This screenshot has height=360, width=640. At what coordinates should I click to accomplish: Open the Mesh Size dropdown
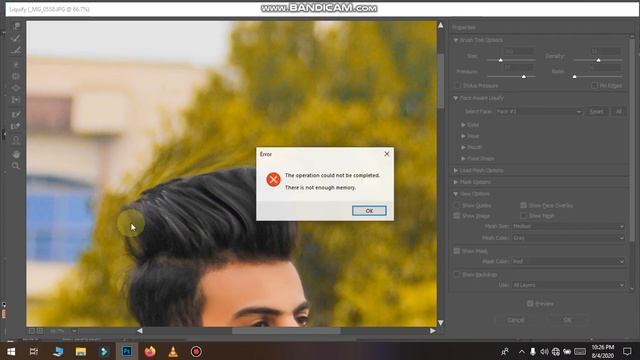[568, 226]
